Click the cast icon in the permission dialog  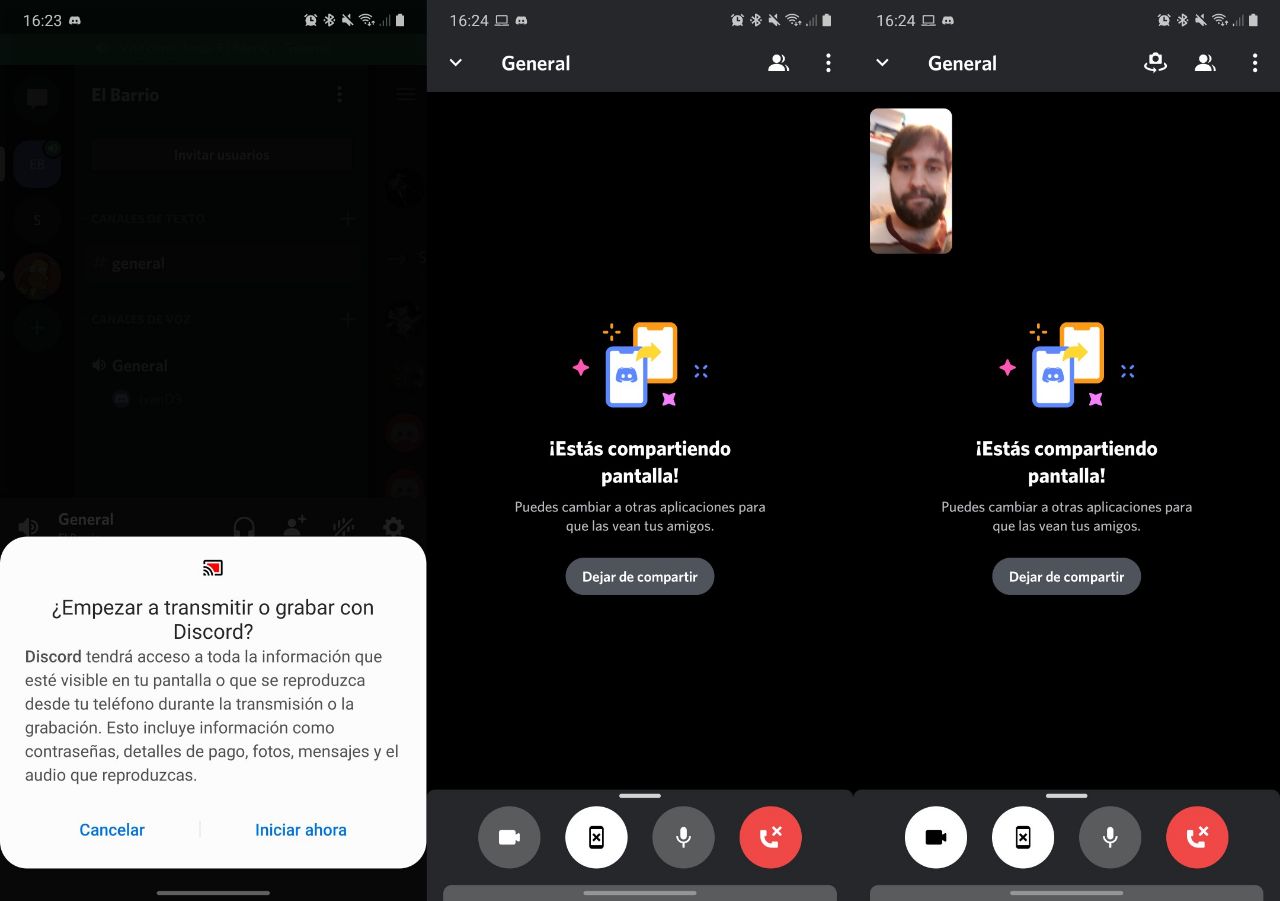tap(212, 566)
